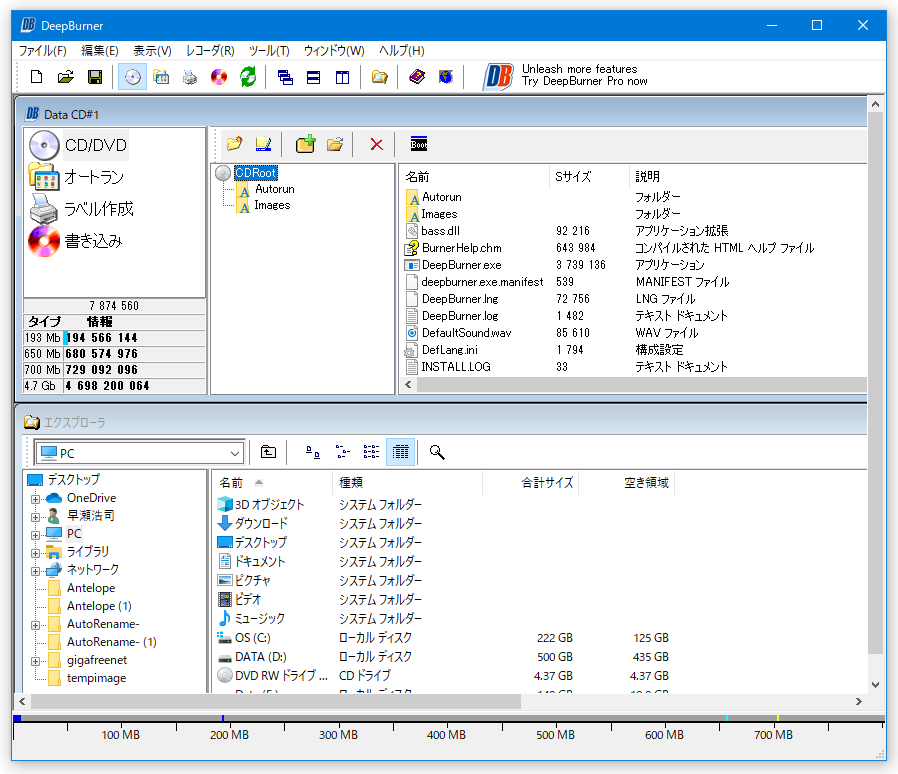Select DeepBurner.exe in file list
The width and height of the screenshot is (898, 774).
tap(462, 265)
